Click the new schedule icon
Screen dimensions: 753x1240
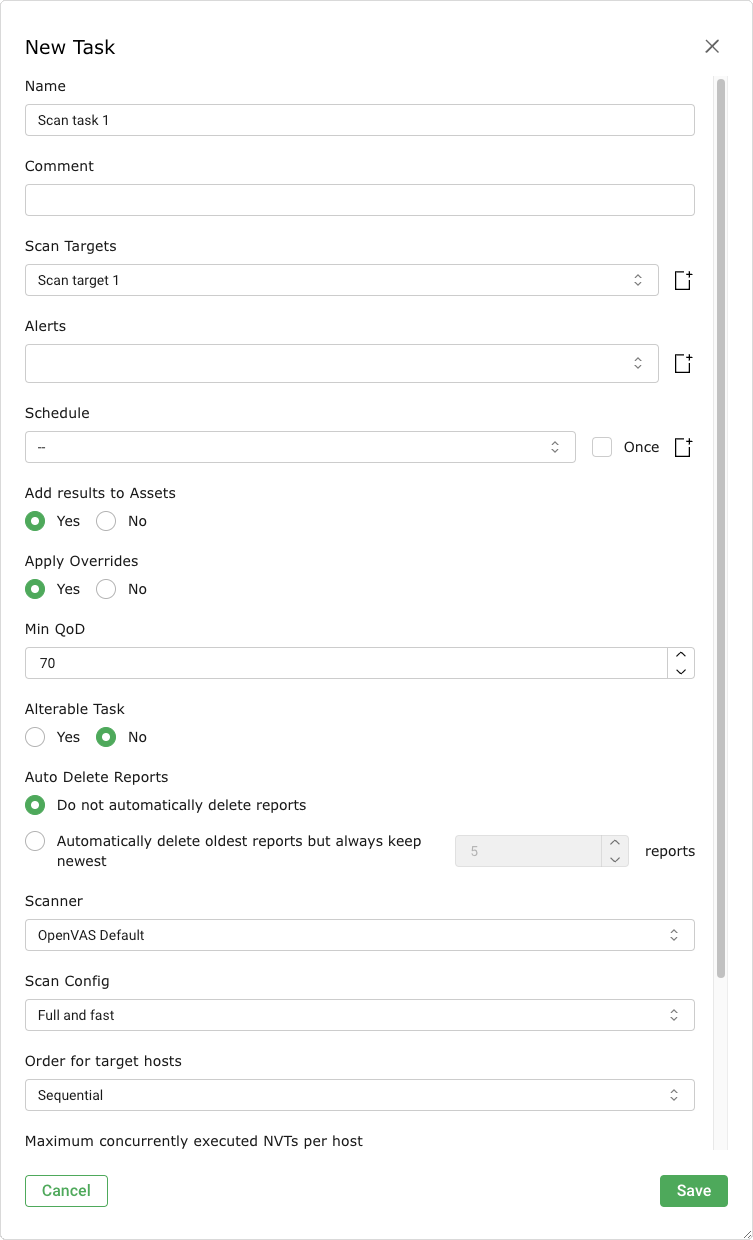[683, 448]
